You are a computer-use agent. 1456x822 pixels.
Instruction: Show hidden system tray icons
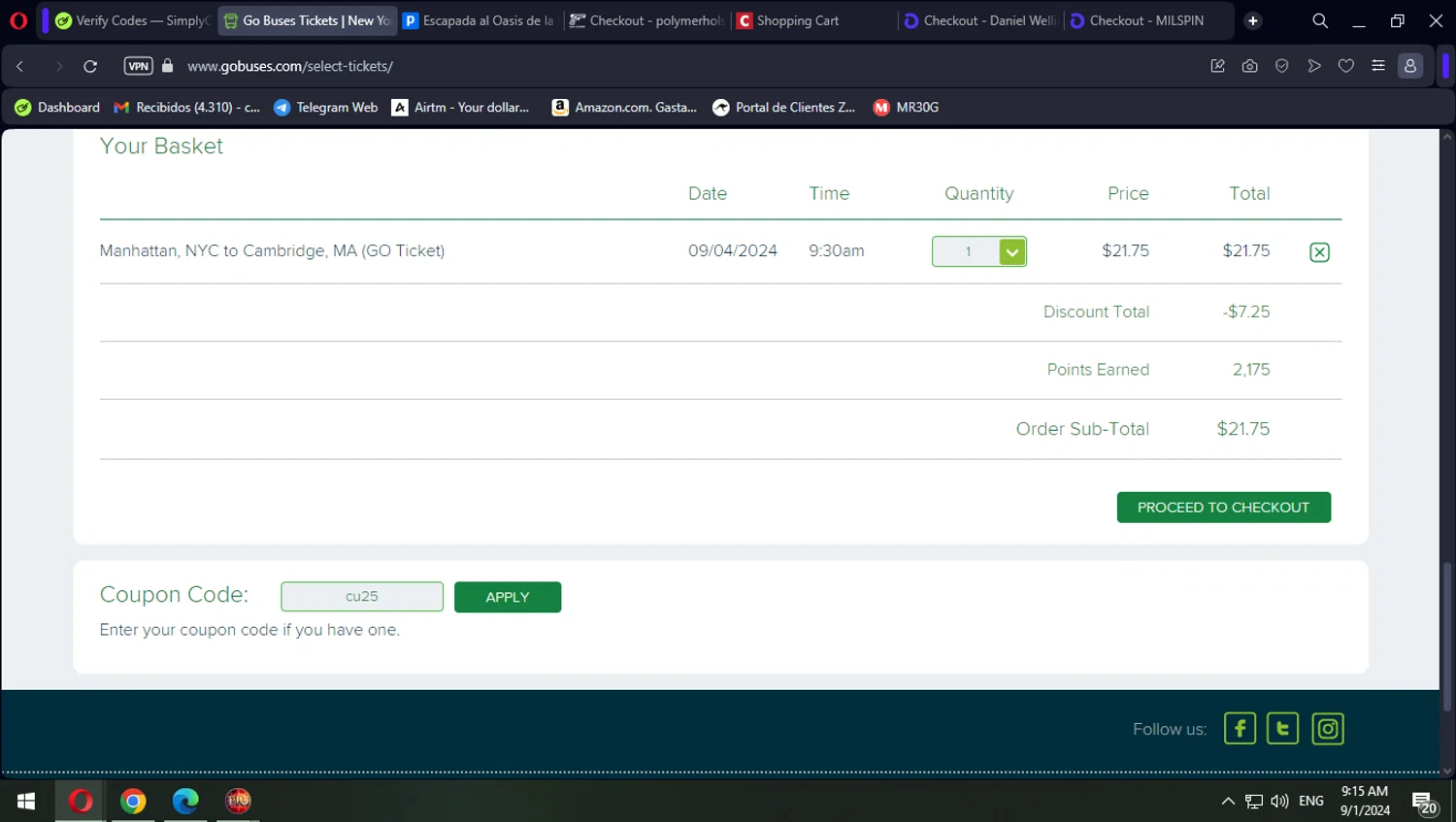pyautogui.click(x=1228, y=802)
